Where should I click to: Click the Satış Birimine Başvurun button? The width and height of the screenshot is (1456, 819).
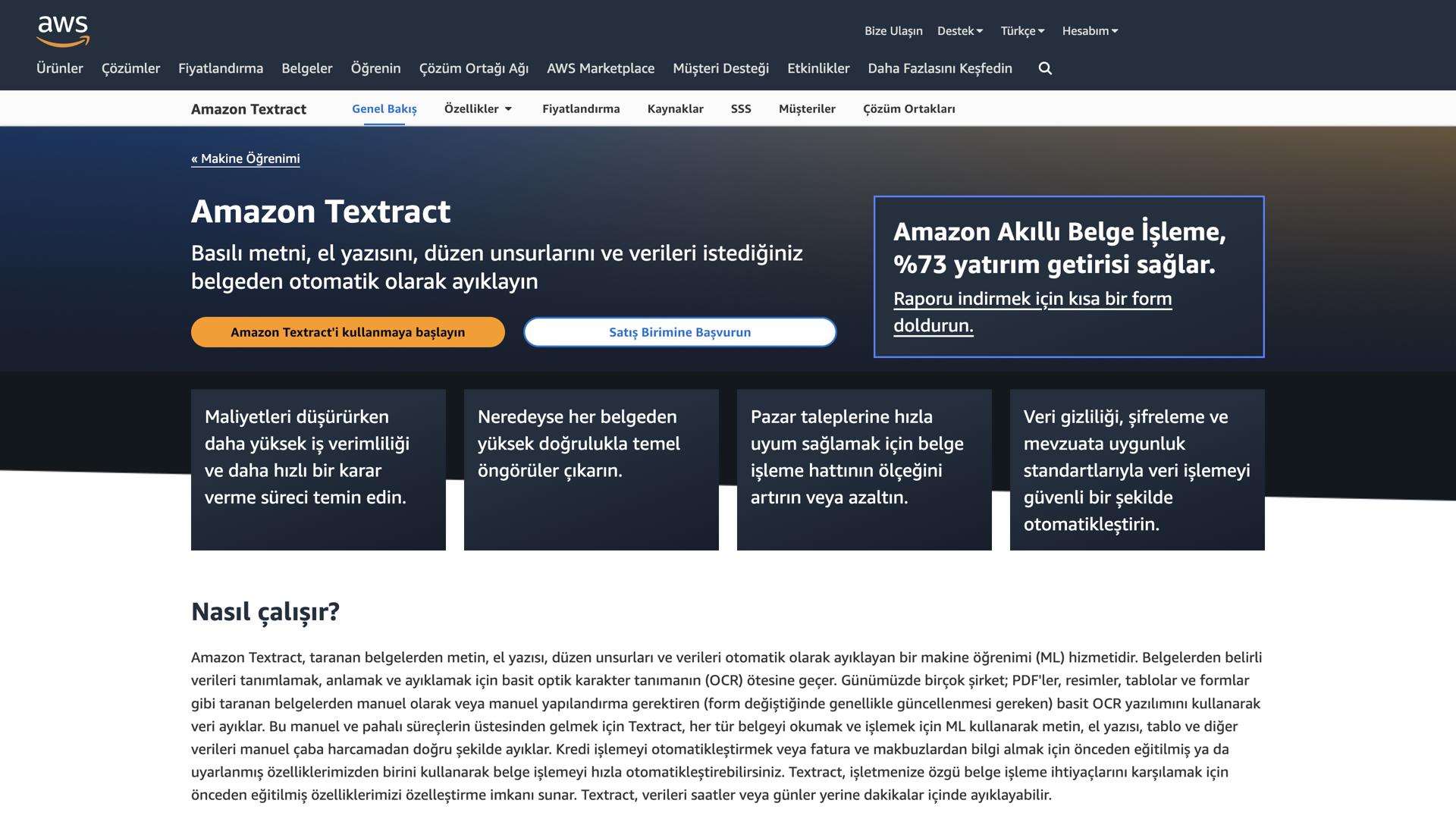click(679, 331)
